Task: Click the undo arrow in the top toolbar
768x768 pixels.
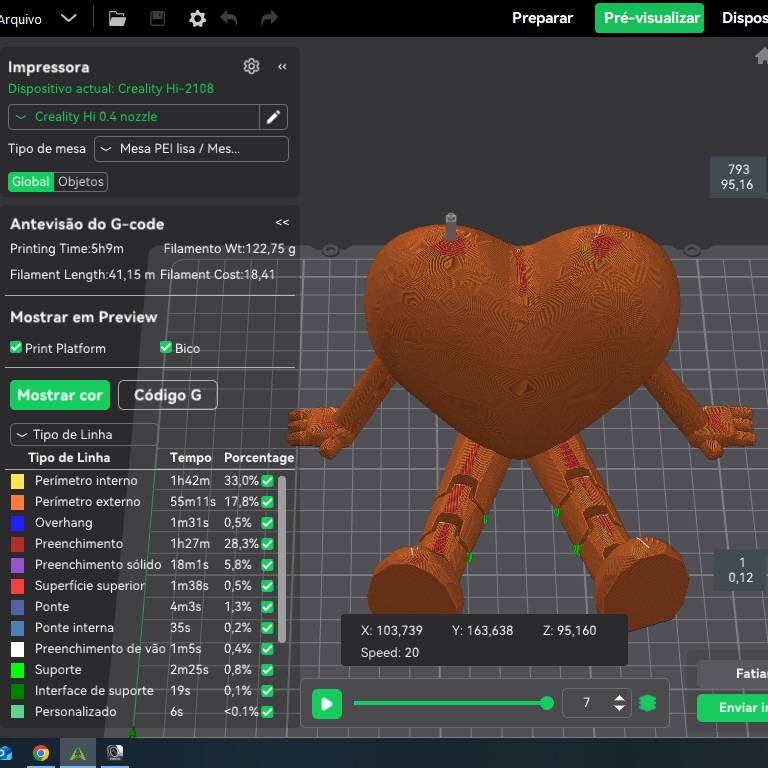Action: click(x=229, y=18)
